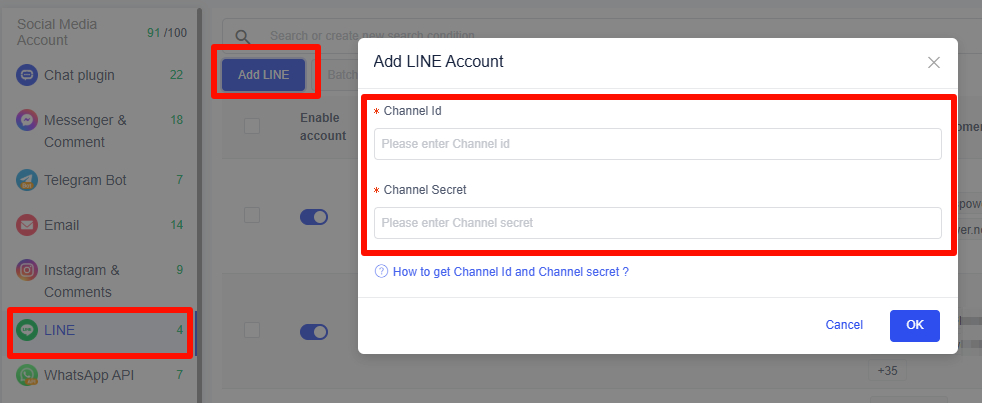
Task: Click the Chat plugin sidebar icon
Action: pos(27,75)
